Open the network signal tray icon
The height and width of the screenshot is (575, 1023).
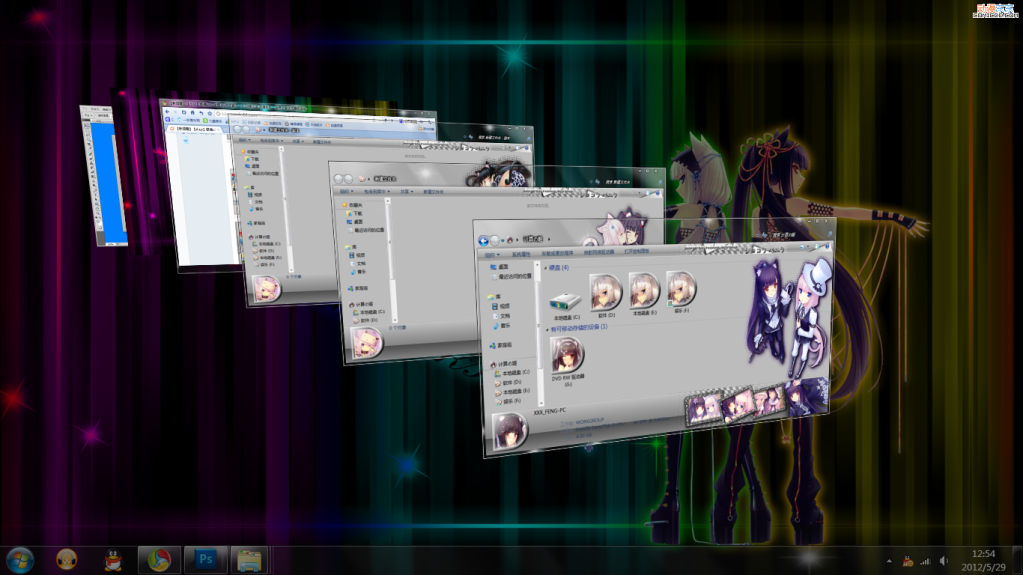(x=925, y=561)
